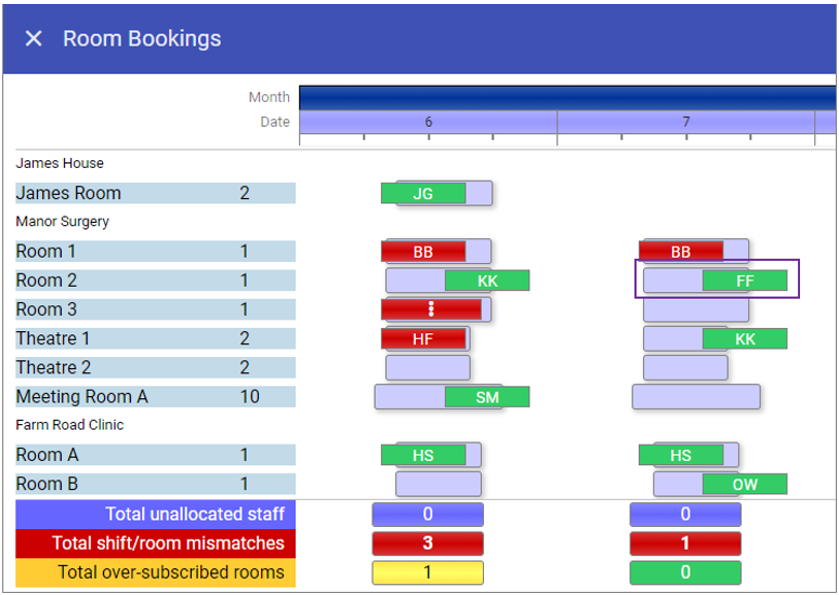Click the shift/room mismatches count of 3

coord(427,544)
